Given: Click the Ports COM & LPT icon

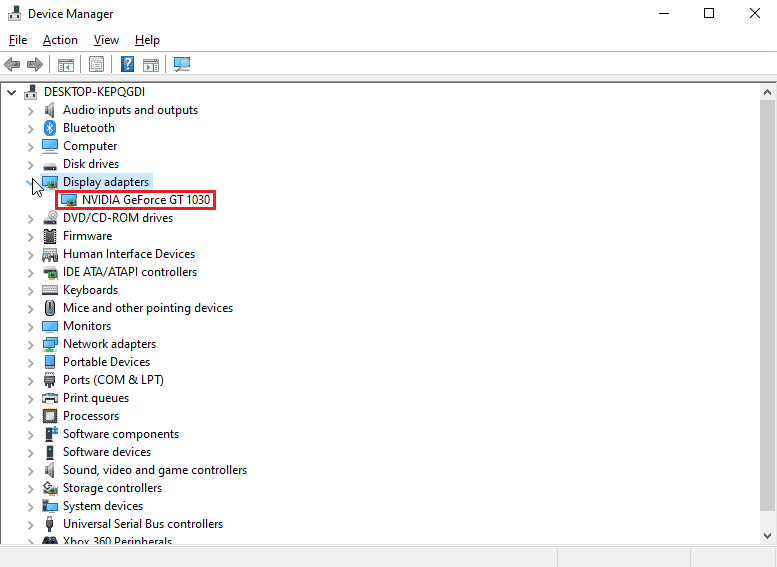Looking at the screenshot, I should tap(50, 380).
